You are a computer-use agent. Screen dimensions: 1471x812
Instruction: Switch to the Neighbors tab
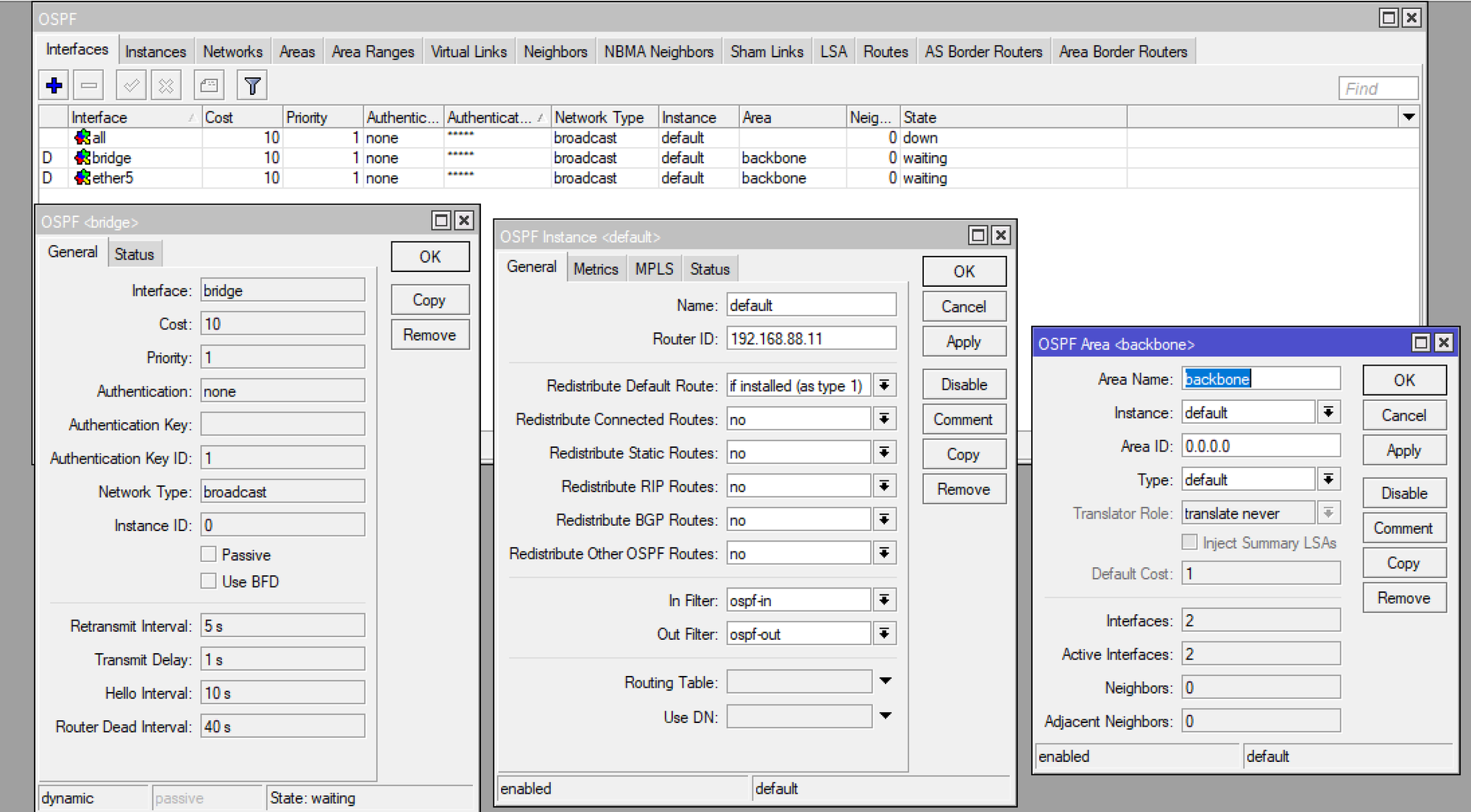[555, 51]
